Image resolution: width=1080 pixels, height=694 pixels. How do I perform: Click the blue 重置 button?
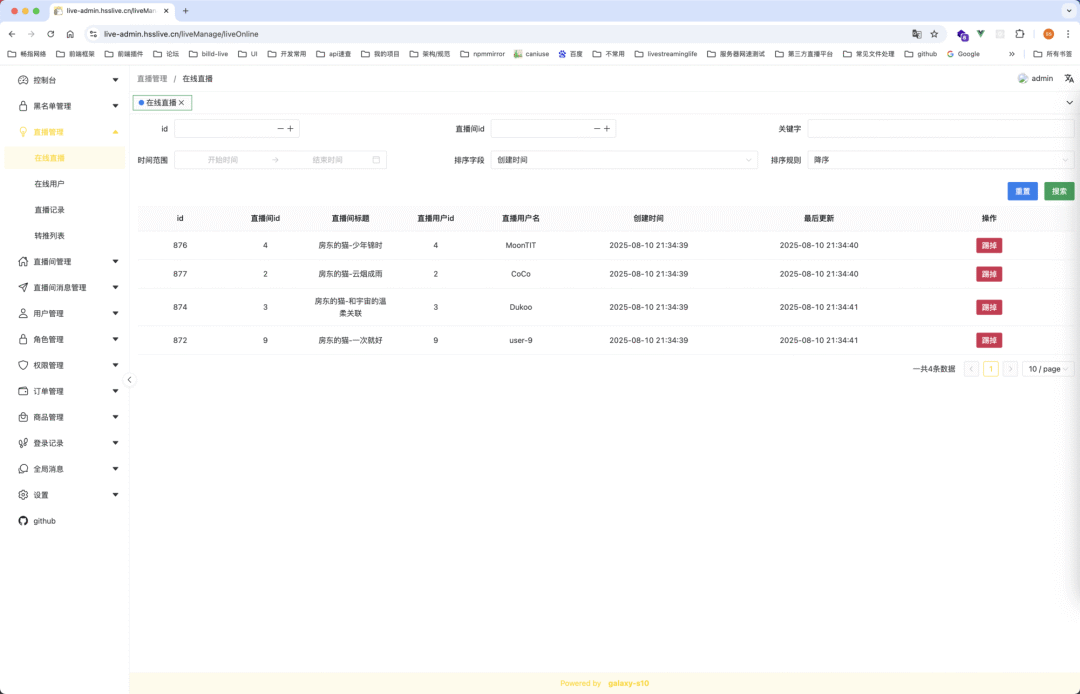pyautogui.click(x=1022, y=191)
